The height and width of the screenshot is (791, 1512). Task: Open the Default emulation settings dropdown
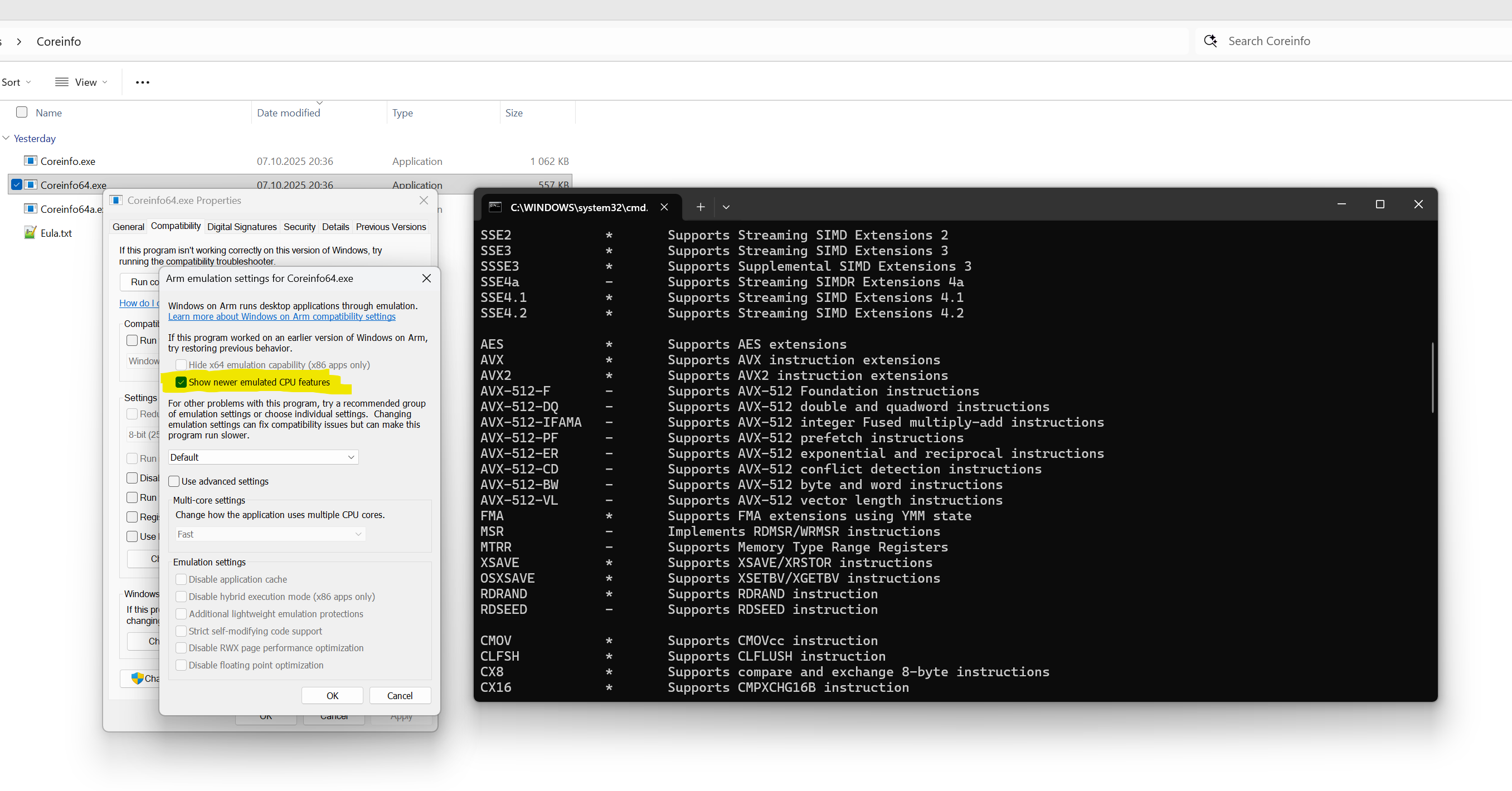263,458
